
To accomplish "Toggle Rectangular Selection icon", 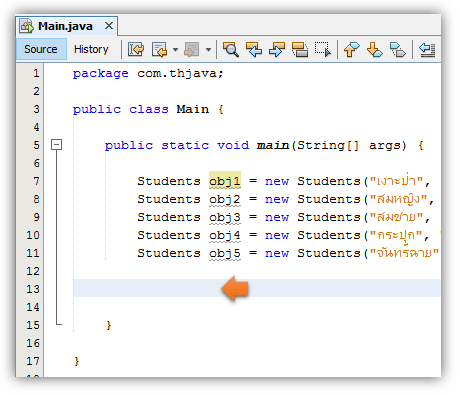I will (x=323, y=50).
